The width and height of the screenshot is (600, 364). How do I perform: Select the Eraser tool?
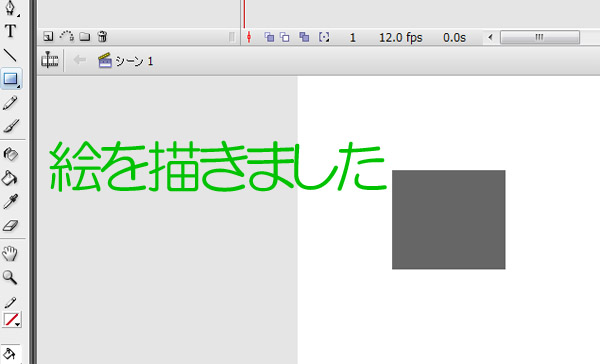10,225
